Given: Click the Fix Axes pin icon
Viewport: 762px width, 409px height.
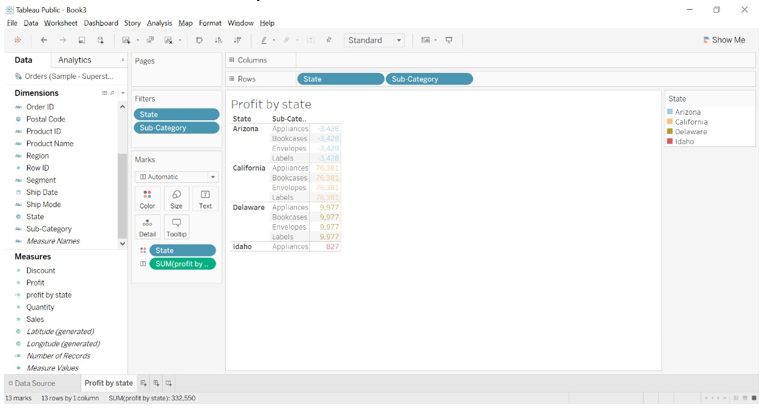Looking at the screenshot, I should tap(329, 40).
